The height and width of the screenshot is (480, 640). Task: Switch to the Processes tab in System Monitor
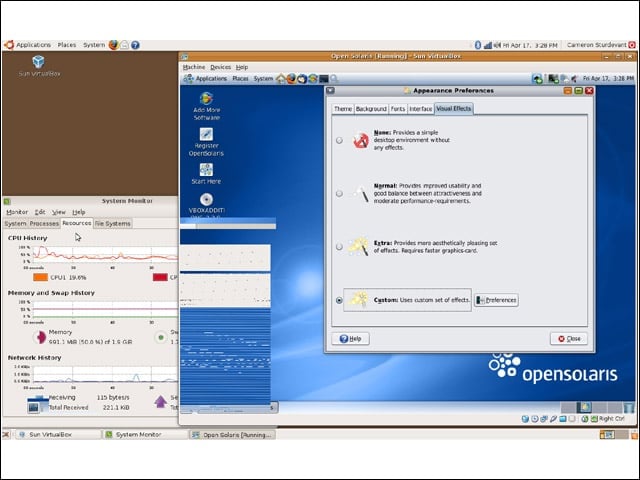click(x=44, y=224)
